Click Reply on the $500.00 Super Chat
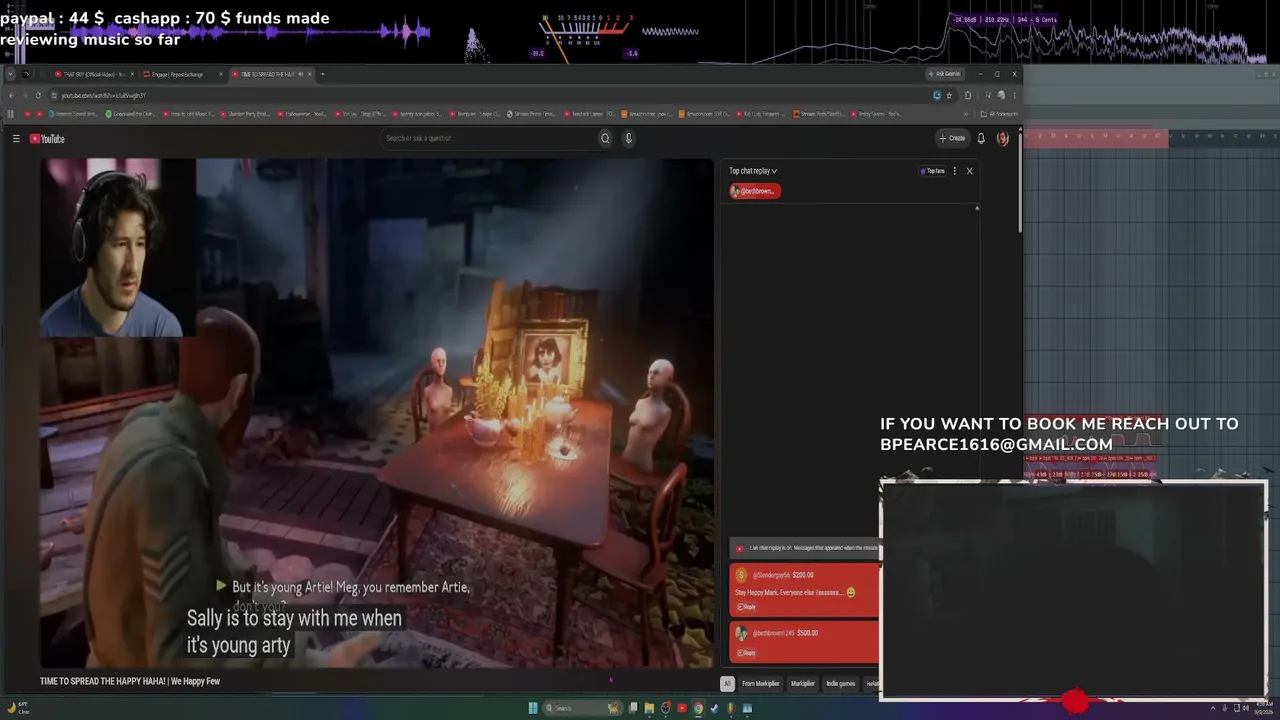The width and height of the screenshot is (1280, 720). click(746, 653)
